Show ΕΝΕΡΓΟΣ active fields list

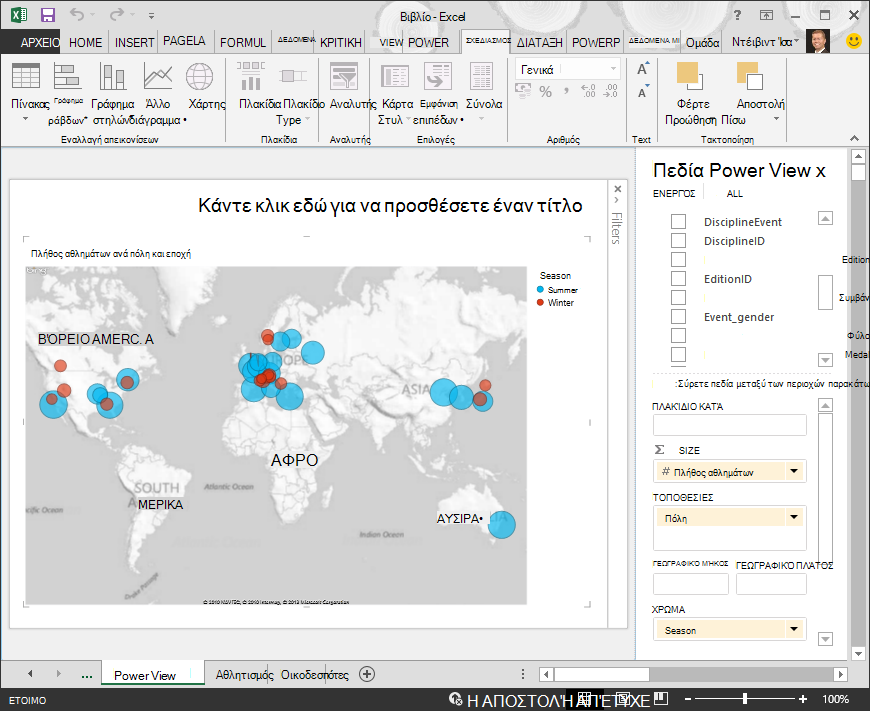(x=674, y=194)
